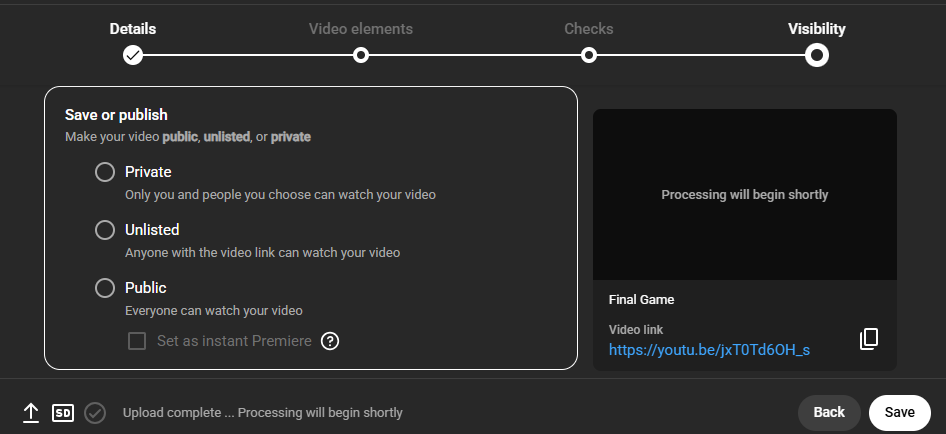The height and width of the screenshot is (434, 946).
Task: Click the checks complete checkmark icon
Action: tap(95, 412)
